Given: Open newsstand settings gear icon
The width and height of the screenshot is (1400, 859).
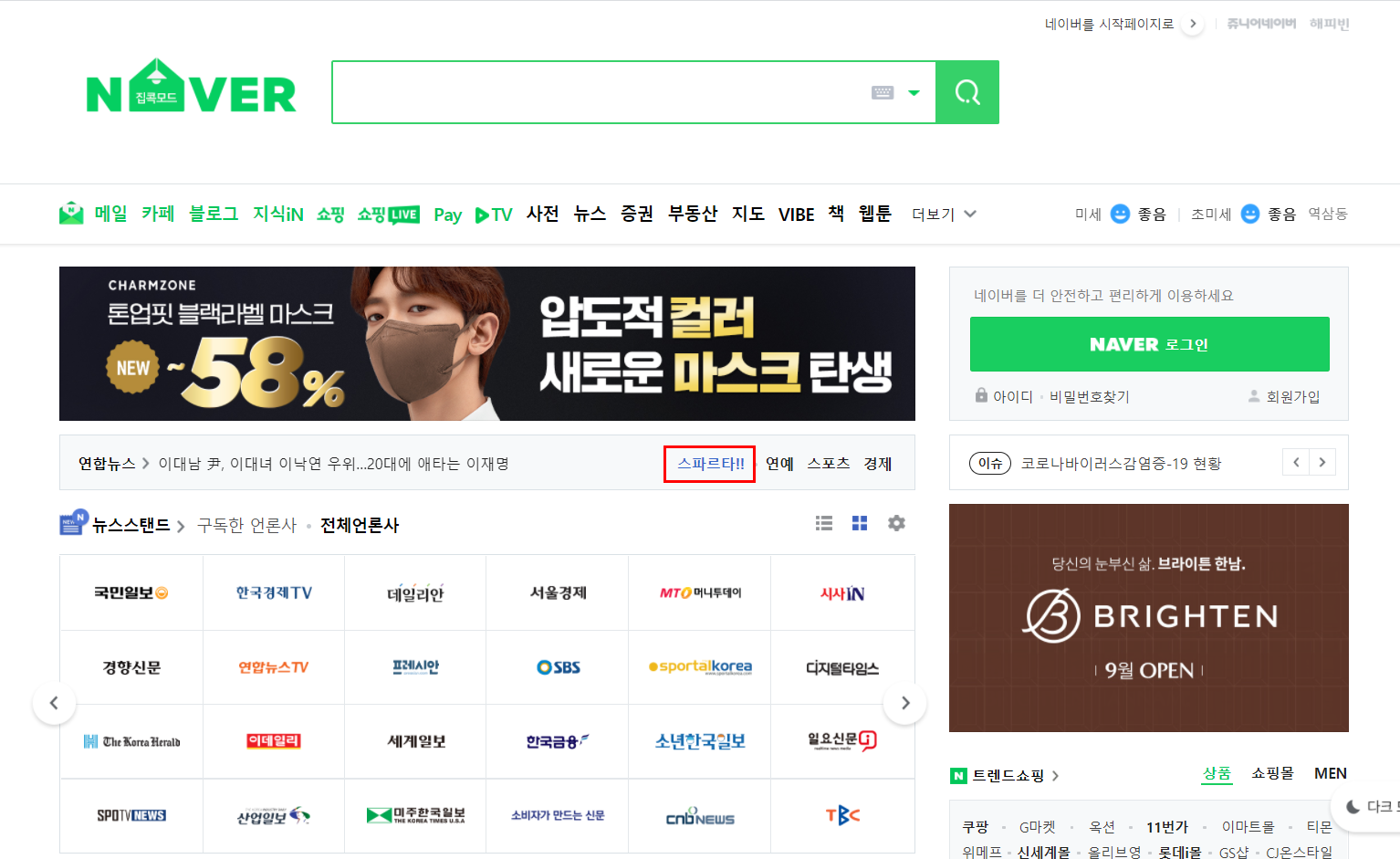Looking at the screenshot, I should point(897,523).
